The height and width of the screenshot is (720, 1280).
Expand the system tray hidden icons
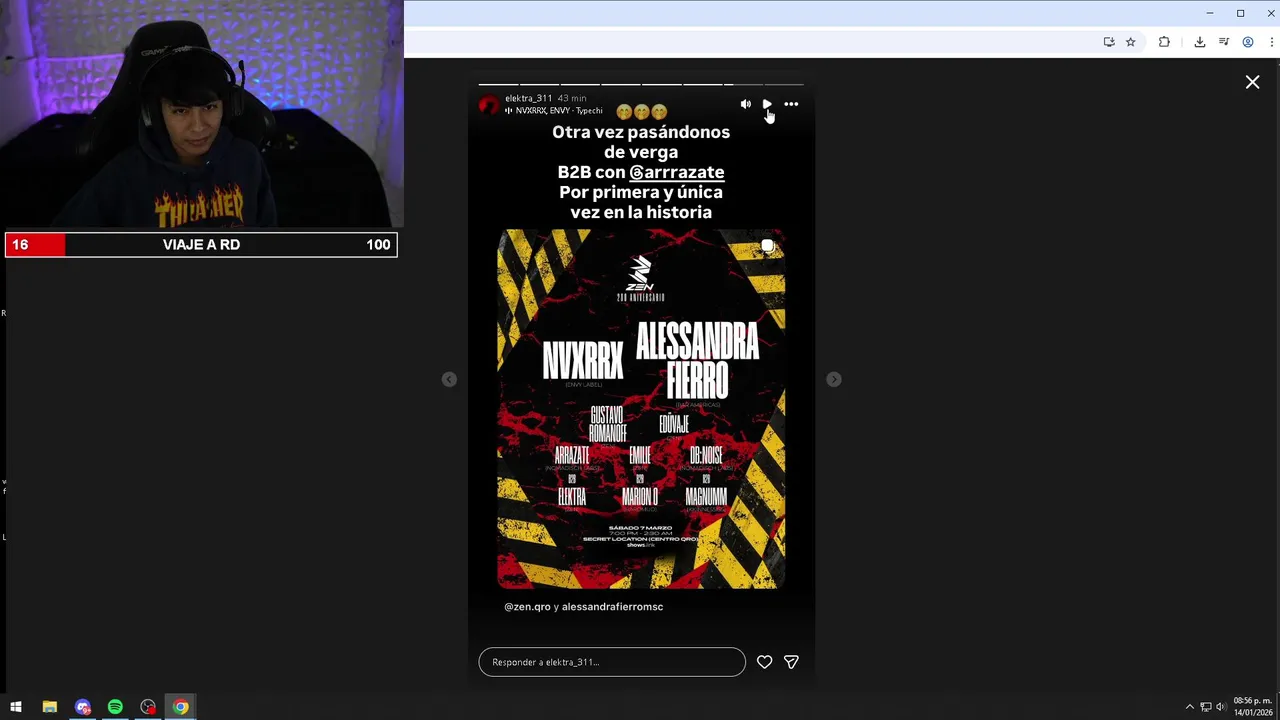1189,707
